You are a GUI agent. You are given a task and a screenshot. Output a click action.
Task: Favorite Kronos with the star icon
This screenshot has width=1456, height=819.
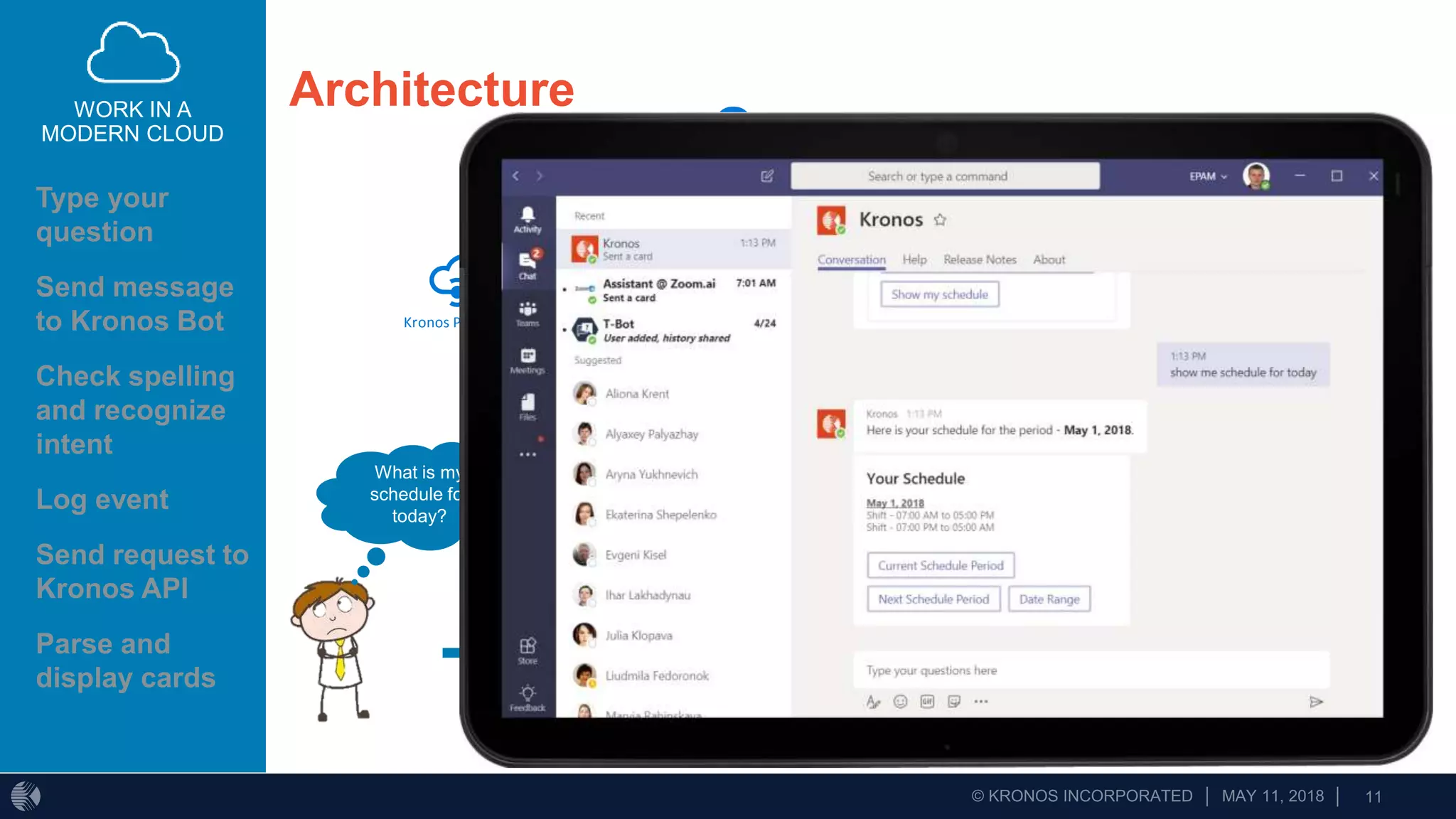[x=940, y=220]
